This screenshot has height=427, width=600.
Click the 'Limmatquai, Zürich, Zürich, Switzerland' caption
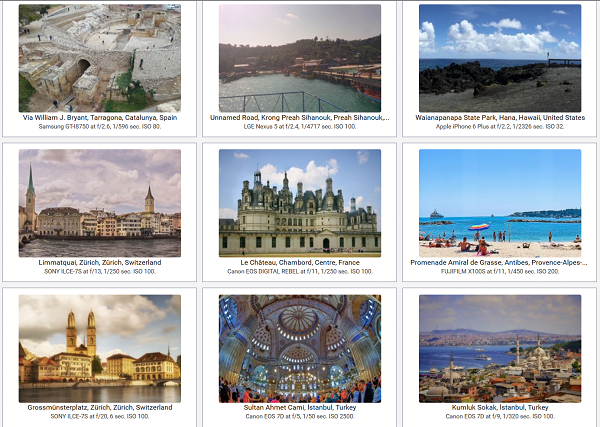(99, 262)
